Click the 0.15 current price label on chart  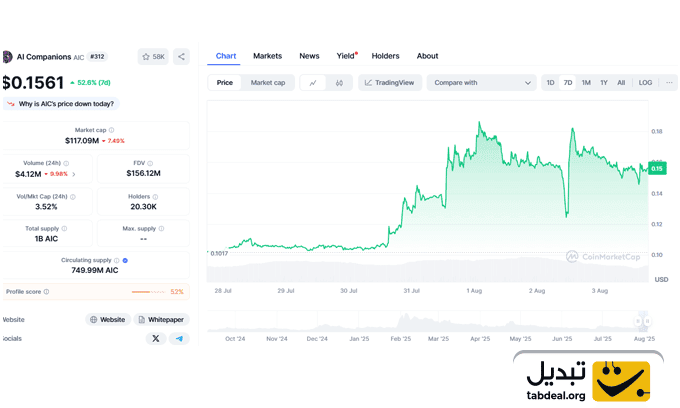pyautogui.click(x=657, y=169)
